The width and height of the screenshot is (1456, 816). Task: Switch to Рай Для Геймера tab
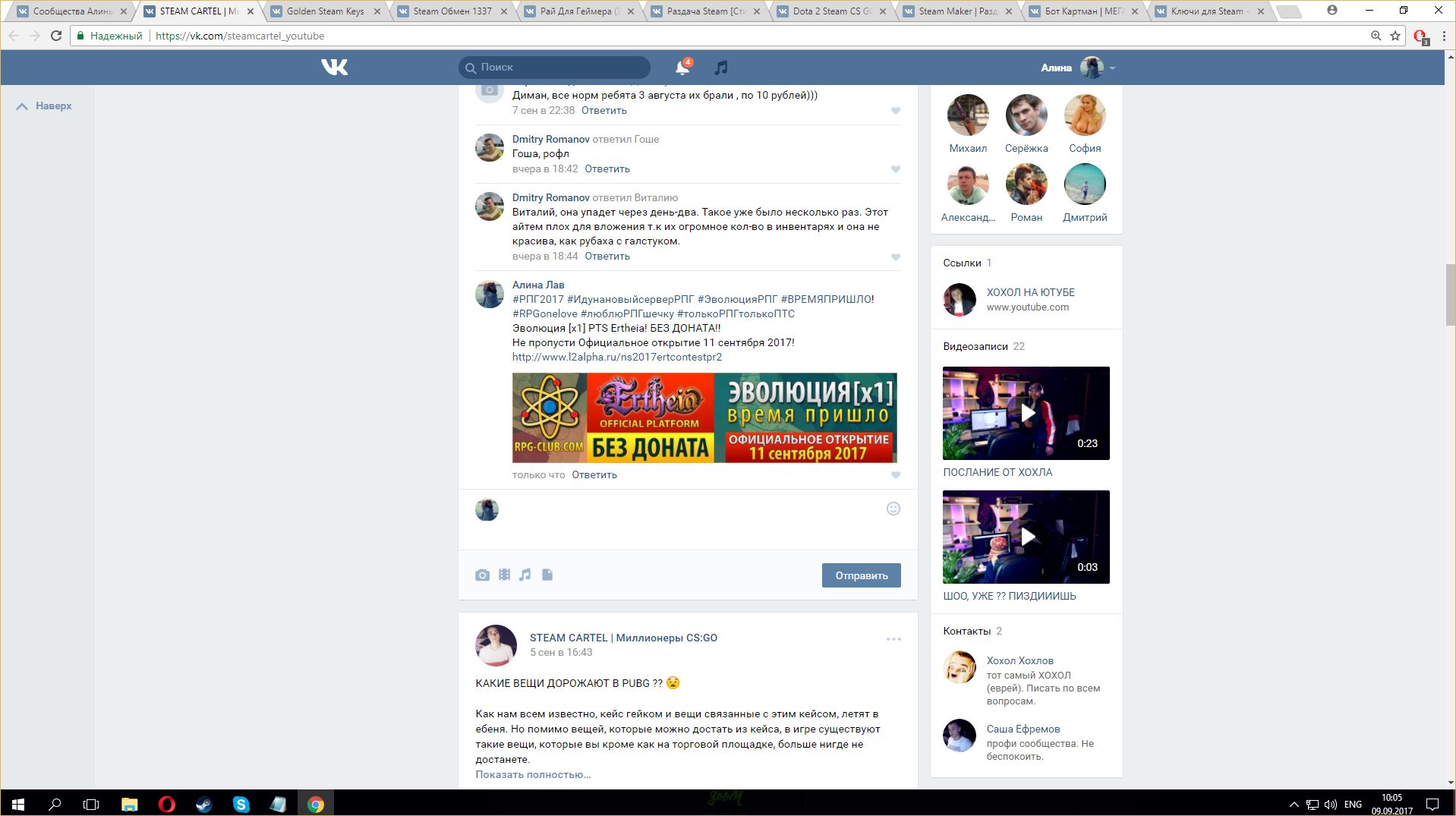point(578,11)
